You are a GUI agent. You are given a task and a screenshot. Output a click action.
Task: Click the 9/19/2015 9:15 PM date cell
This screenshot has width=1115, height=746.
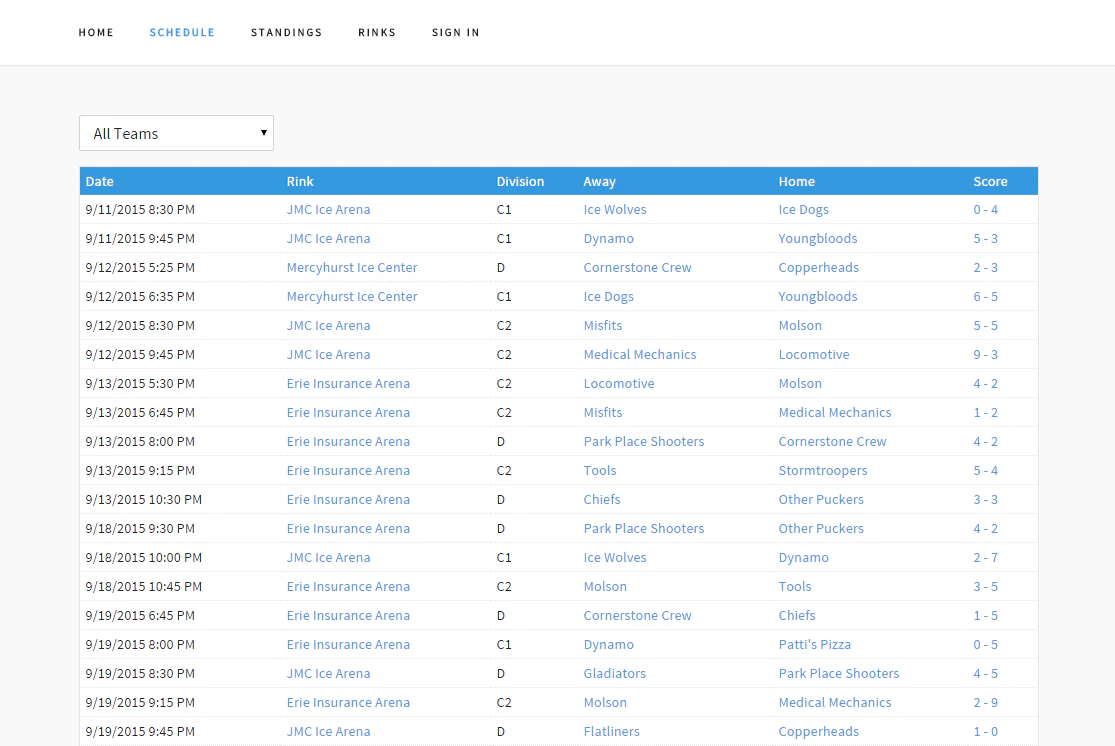click(140, 703)
